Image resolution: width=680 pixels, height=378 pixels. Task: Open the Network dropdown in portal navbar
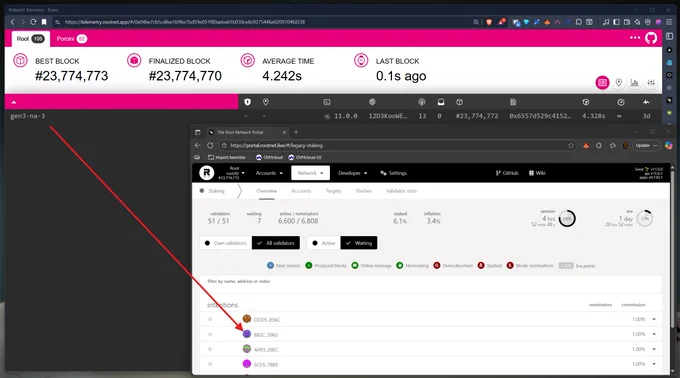click(311, 173)
